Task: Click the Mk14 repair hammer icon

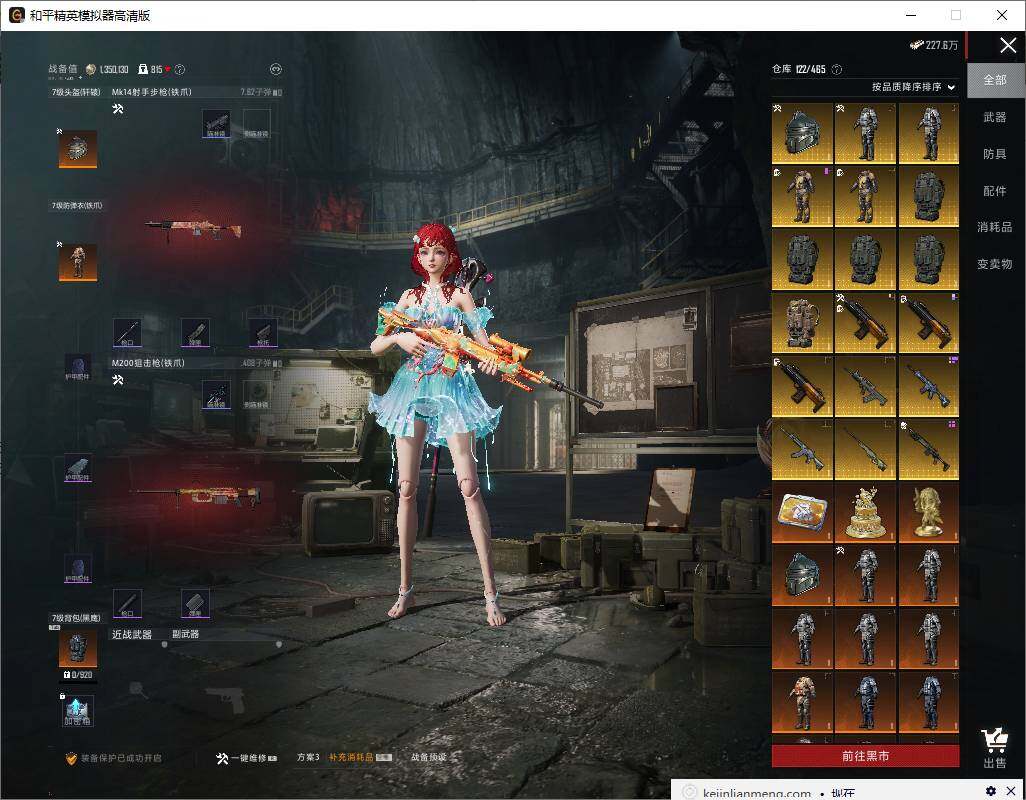Action: [x=118, y=109]
